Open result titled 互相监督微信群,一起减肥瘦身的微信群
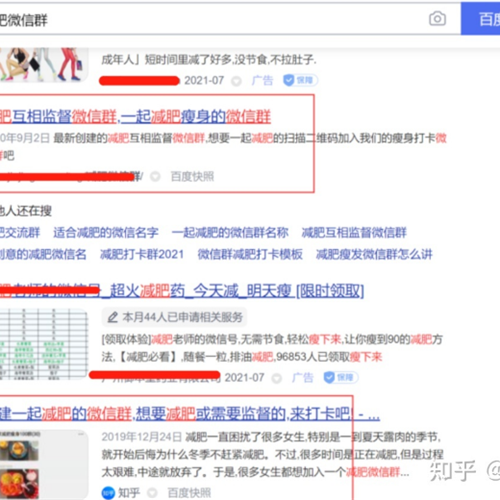Viewport: 500px width, 500px height. (x=135, y=117)
